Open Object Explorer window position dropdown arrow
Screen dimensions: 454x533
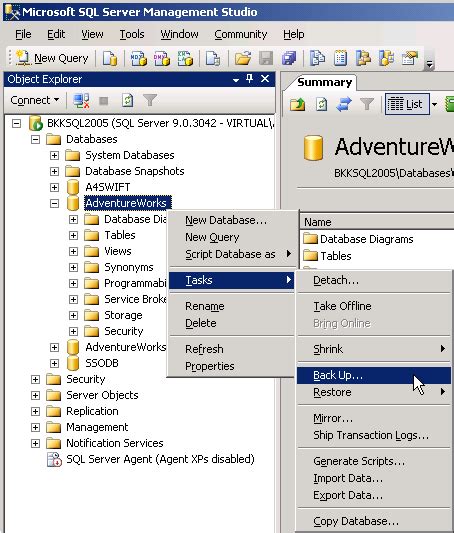236,80
